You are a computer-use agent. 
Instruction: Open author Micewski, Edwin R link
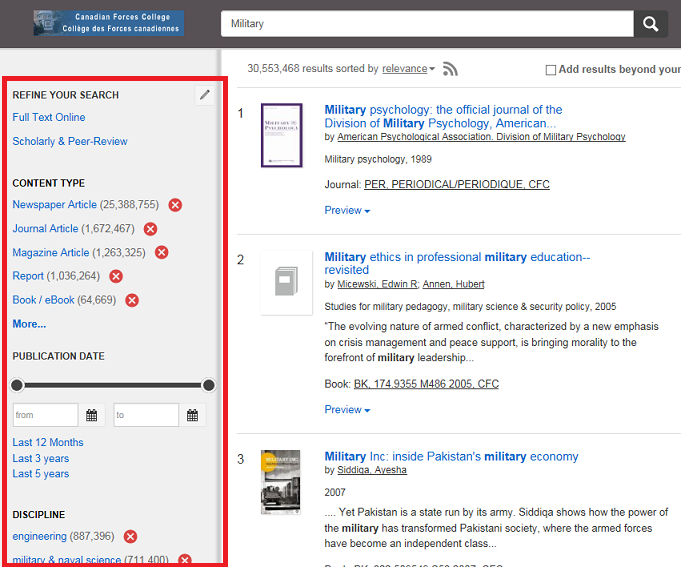[377, 284]
